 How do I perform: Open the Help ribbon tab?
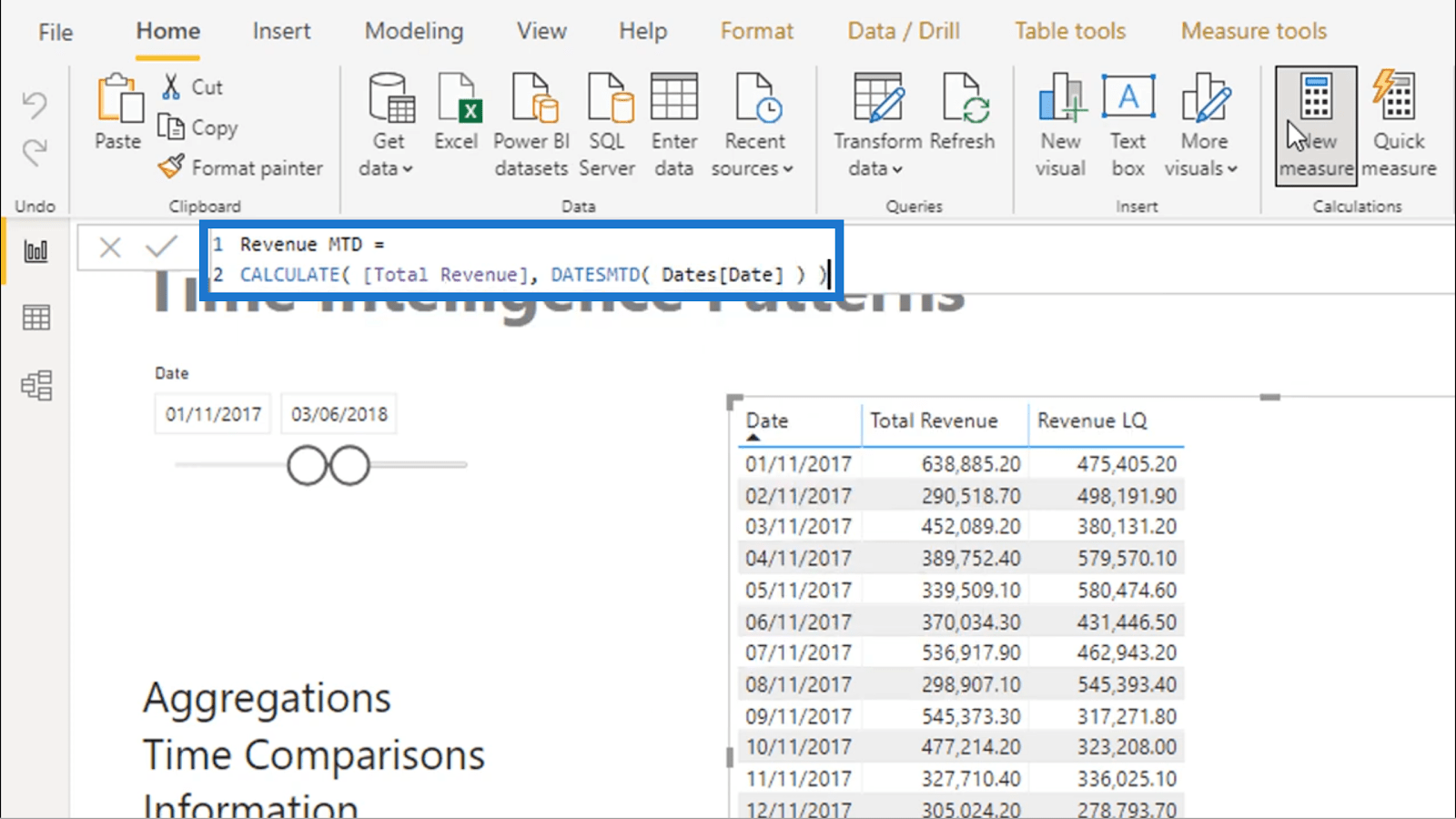pos(643,31)
